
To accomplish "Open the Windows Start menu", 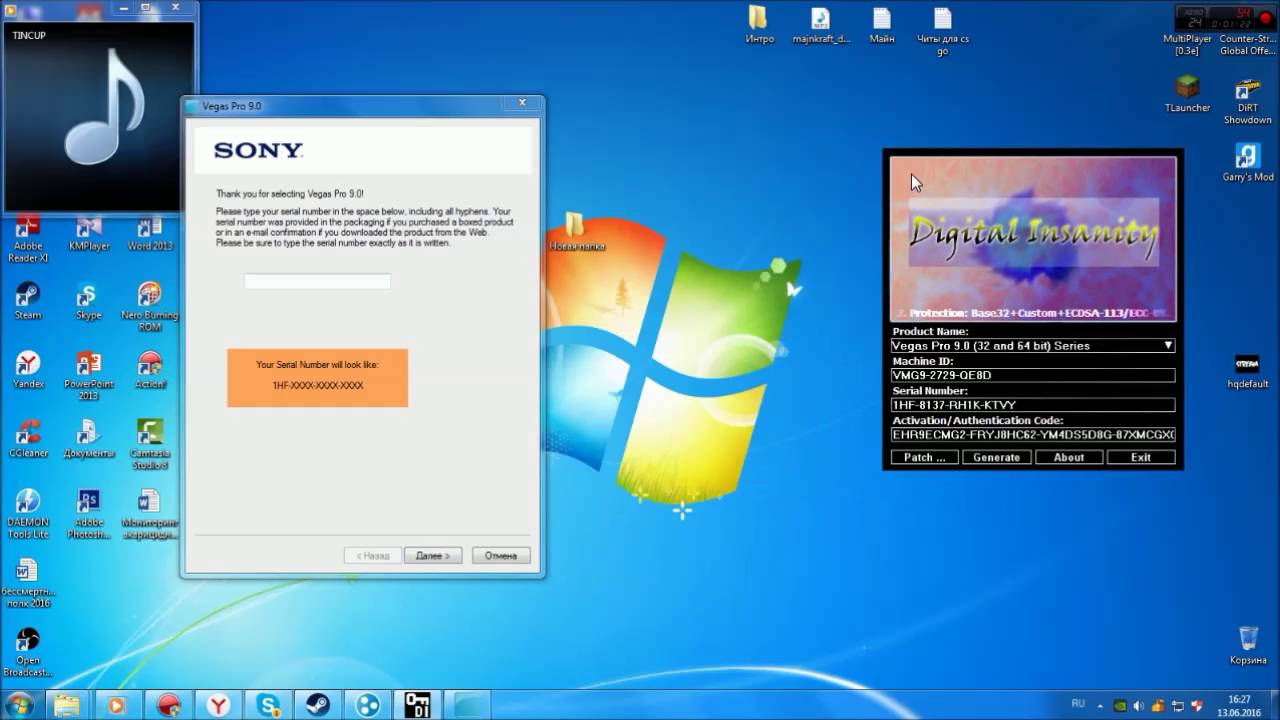I will coord(19,705).
